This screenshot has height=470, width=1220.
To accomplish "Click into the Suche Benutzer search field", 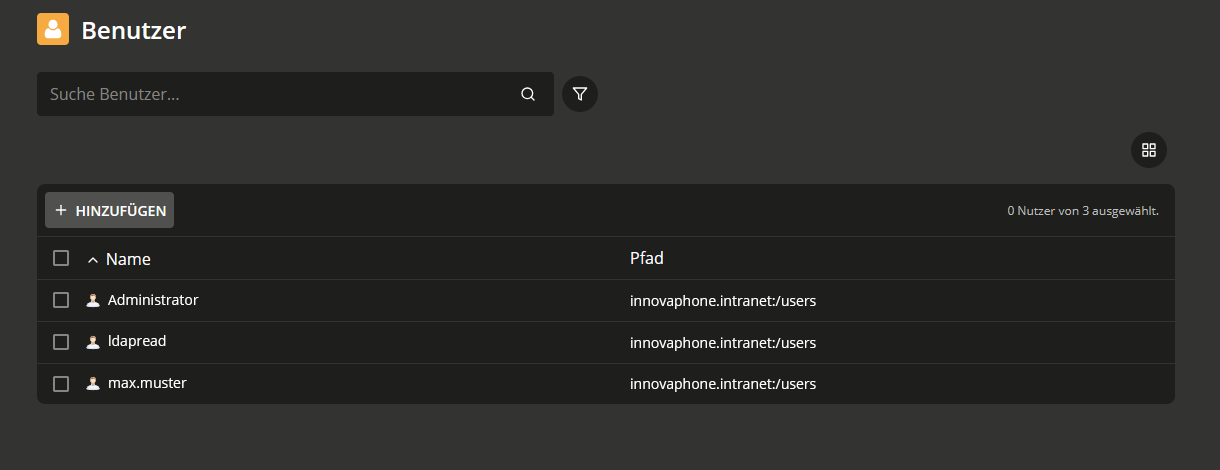I will pos(270,94).
